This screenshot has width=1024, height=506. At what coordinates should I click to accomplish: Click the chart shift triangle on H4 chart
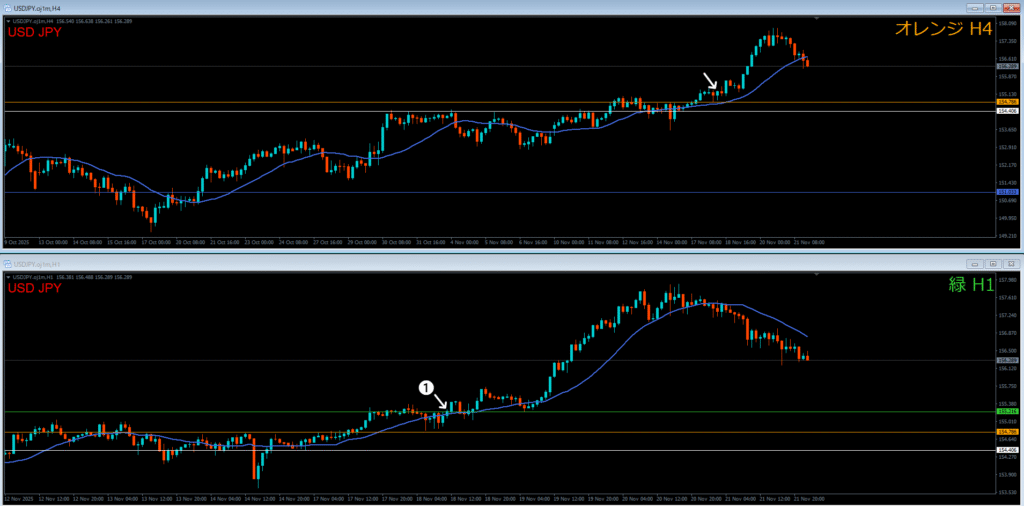[817, 19]
